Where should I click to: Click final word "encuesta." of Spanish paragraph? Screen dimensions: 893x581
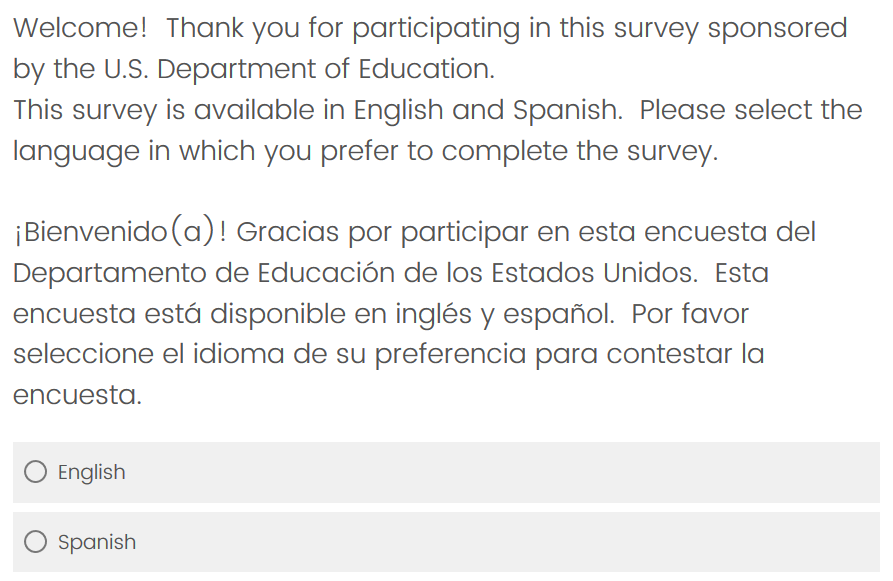point(77,395)
